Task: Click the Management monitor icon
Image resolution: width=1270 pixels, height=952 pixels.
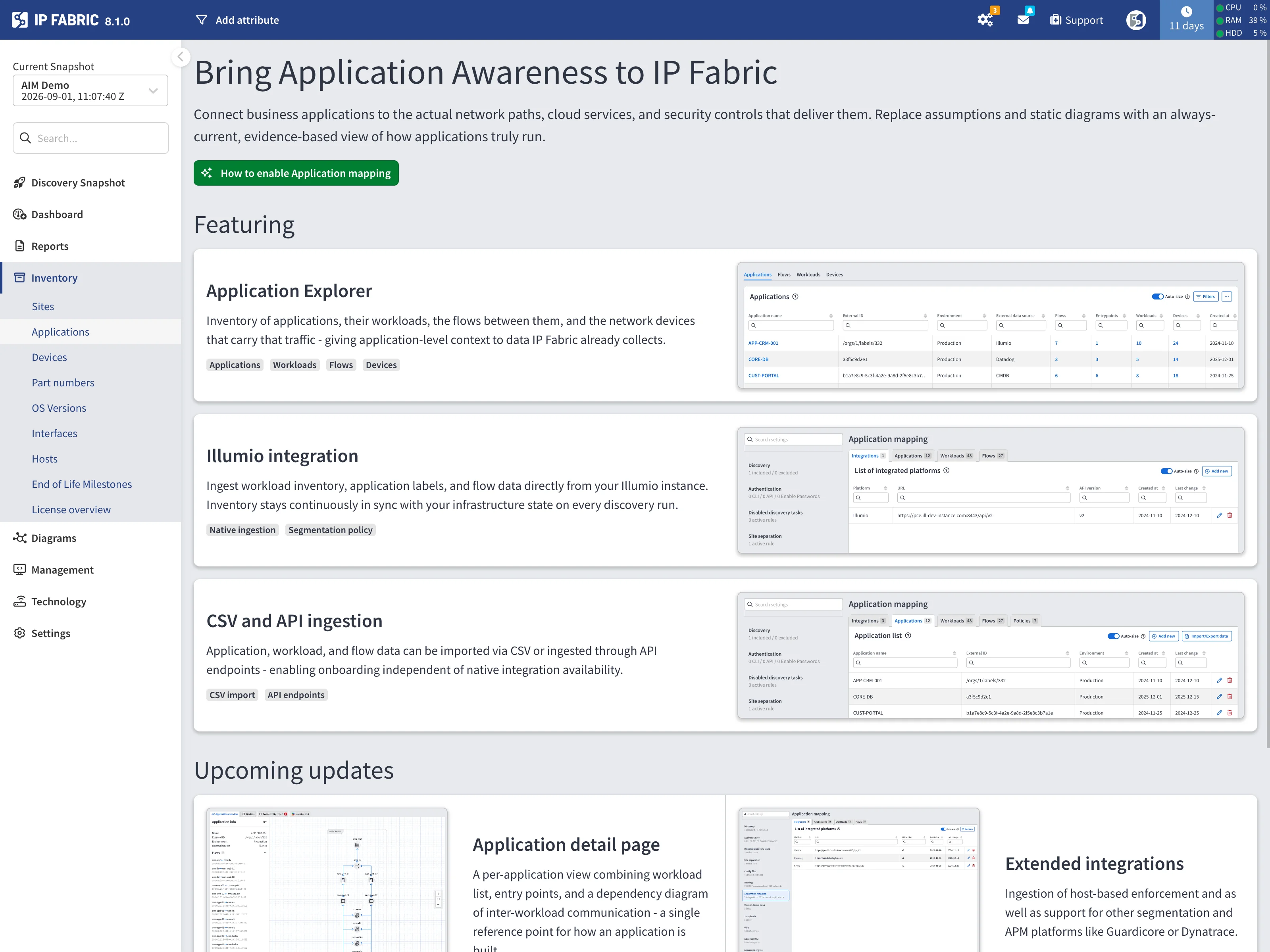Action: (x=19, y=569)
